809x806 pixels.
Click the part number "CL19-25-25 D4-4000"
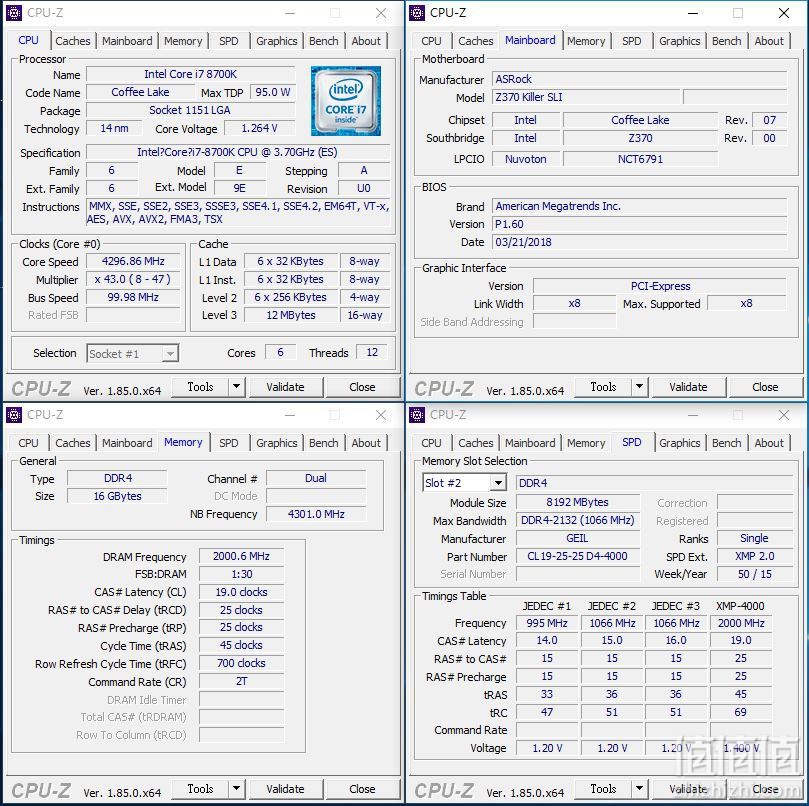[577, 556]
